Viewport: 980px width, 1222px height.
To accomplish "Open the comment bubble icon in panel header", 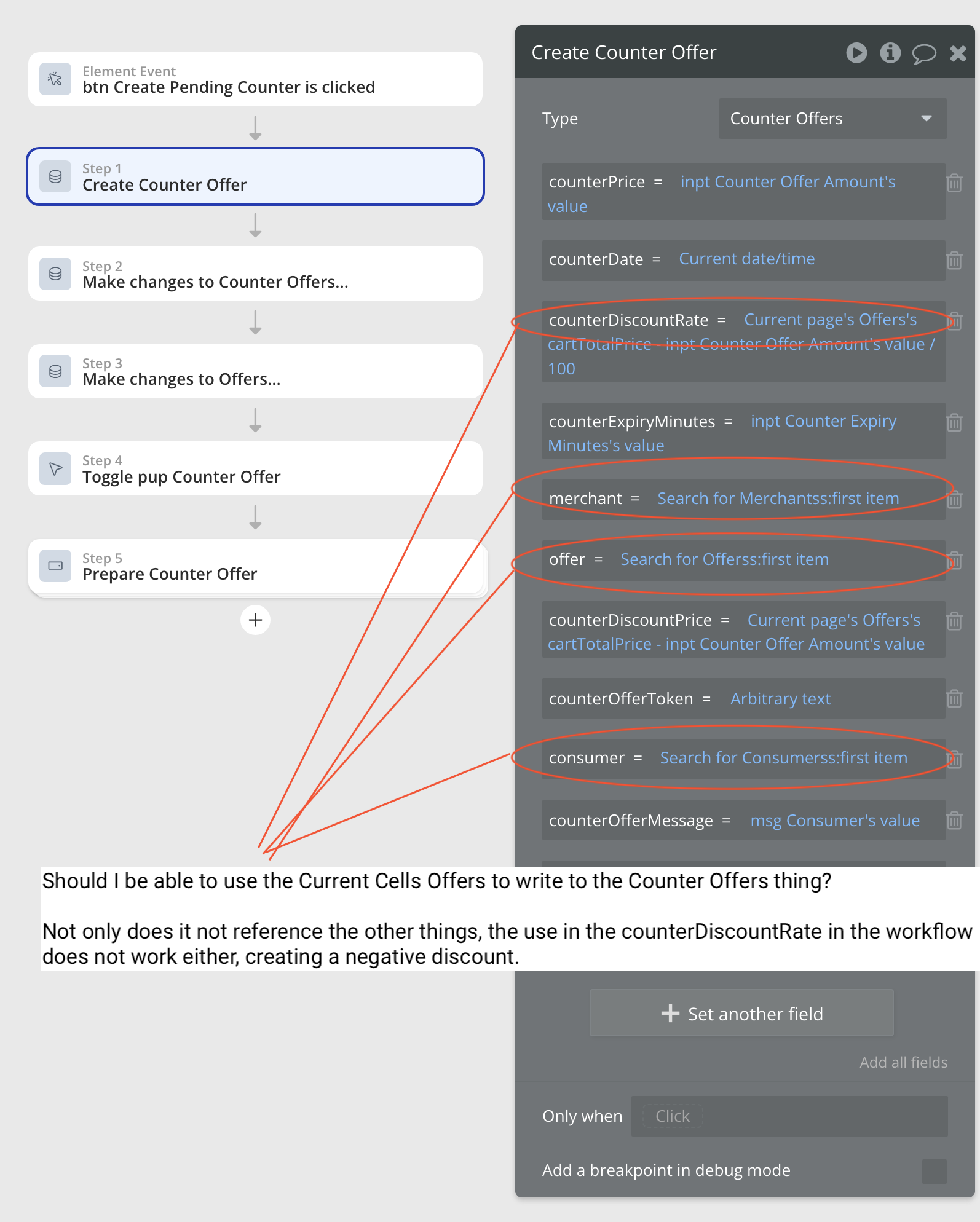I will pyautogui.click(x=923, y=53).
